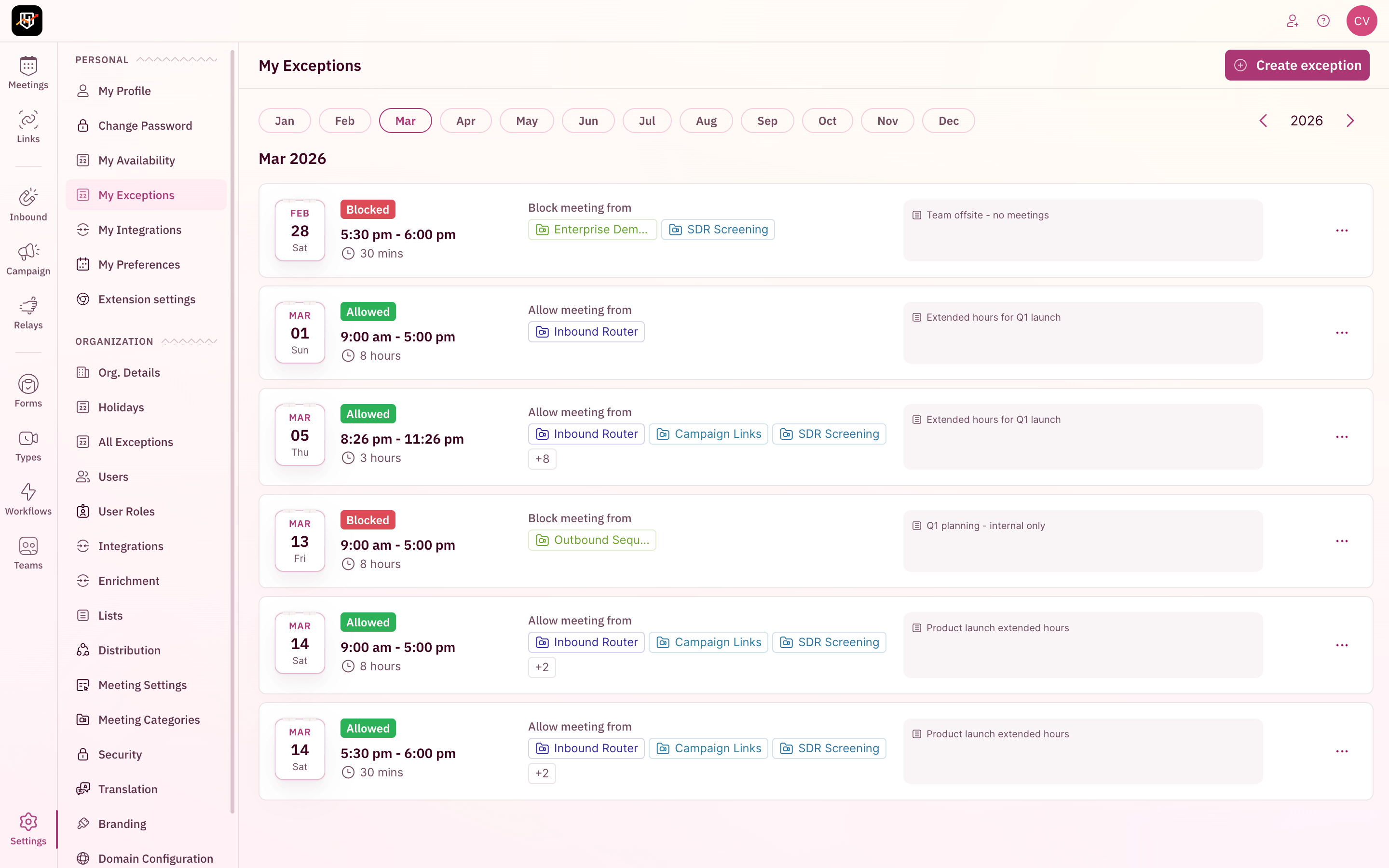Expand the +8 hidden sources on Mar 05

point(542,459)
